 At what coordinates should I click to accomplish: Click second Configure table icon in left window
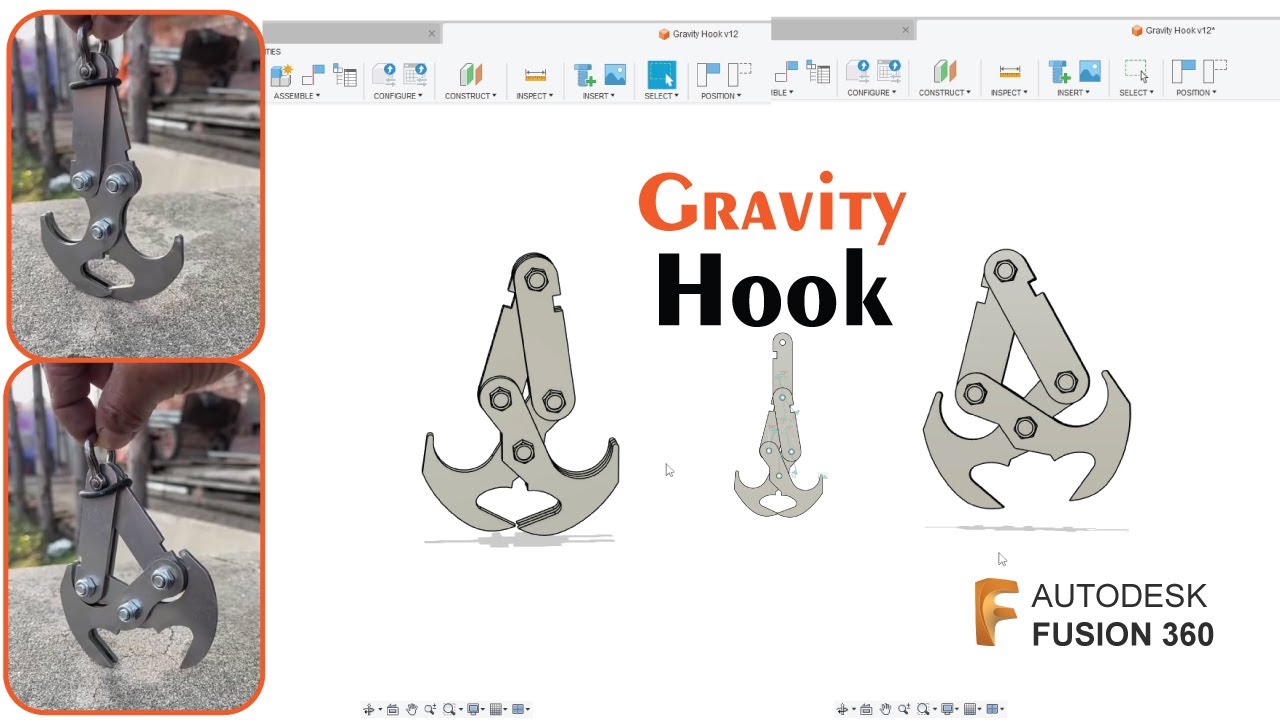click(415, 75)
